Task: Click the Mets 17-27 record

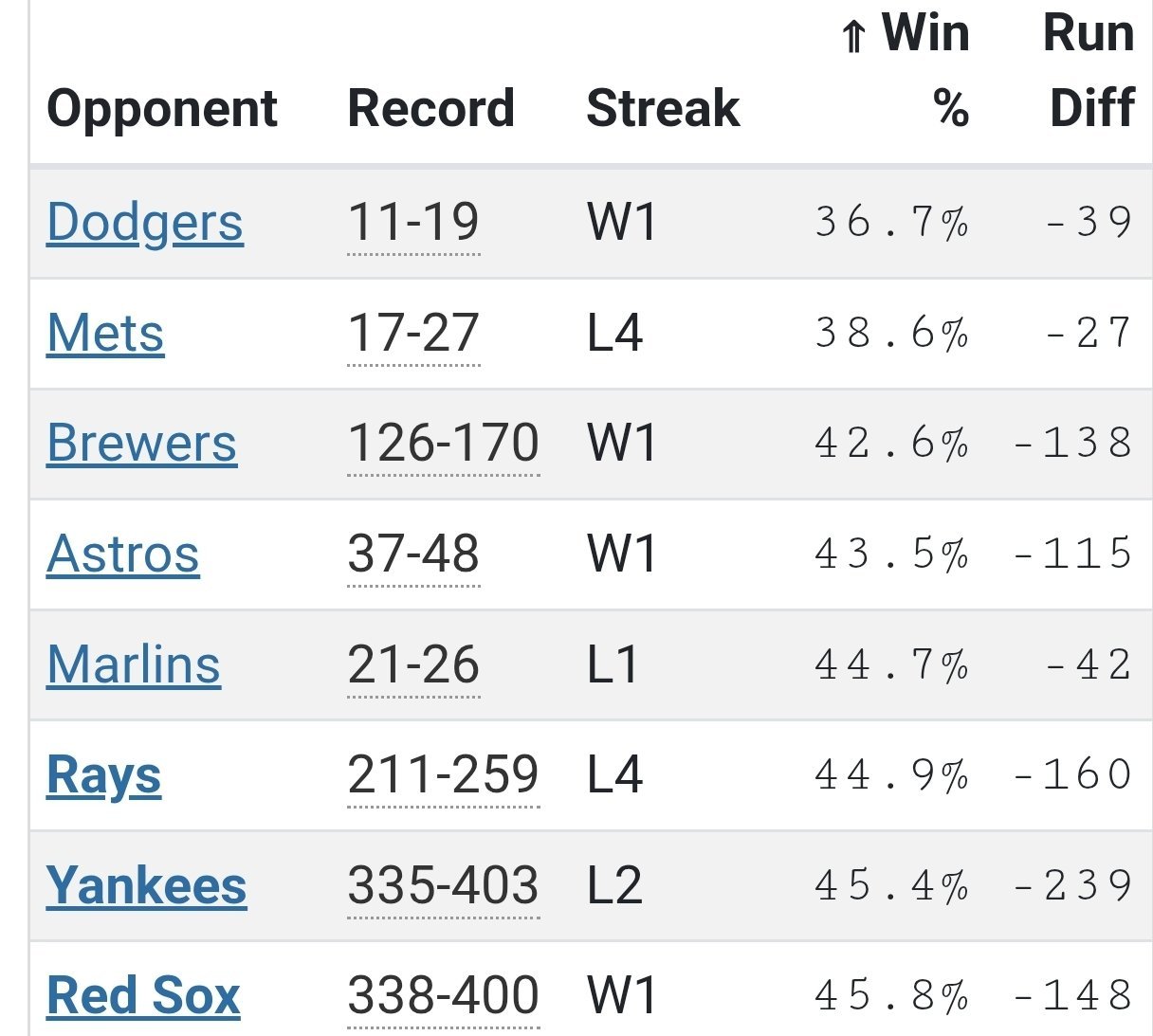Action: pos(413,334)
